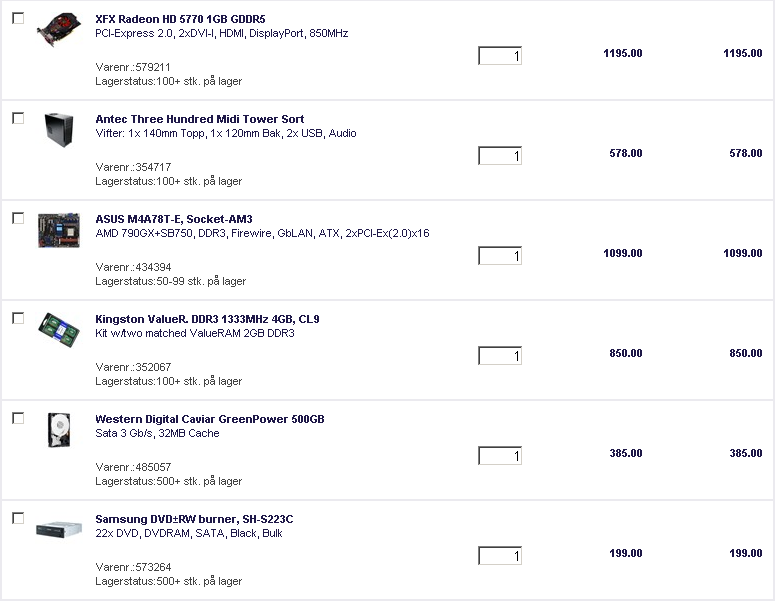
Task: Toggle the Western Digital Caviar checkbox
Action: click(x=18, y=418)
